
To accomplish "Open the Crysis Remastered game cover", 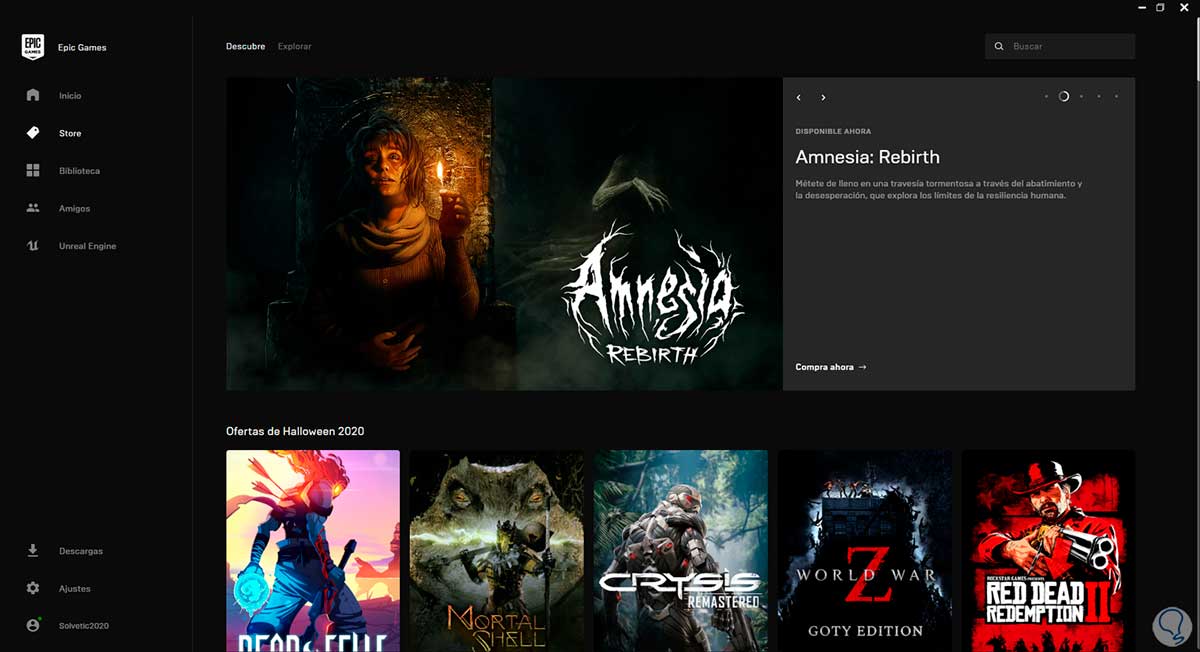I will (x=681, y=551).
